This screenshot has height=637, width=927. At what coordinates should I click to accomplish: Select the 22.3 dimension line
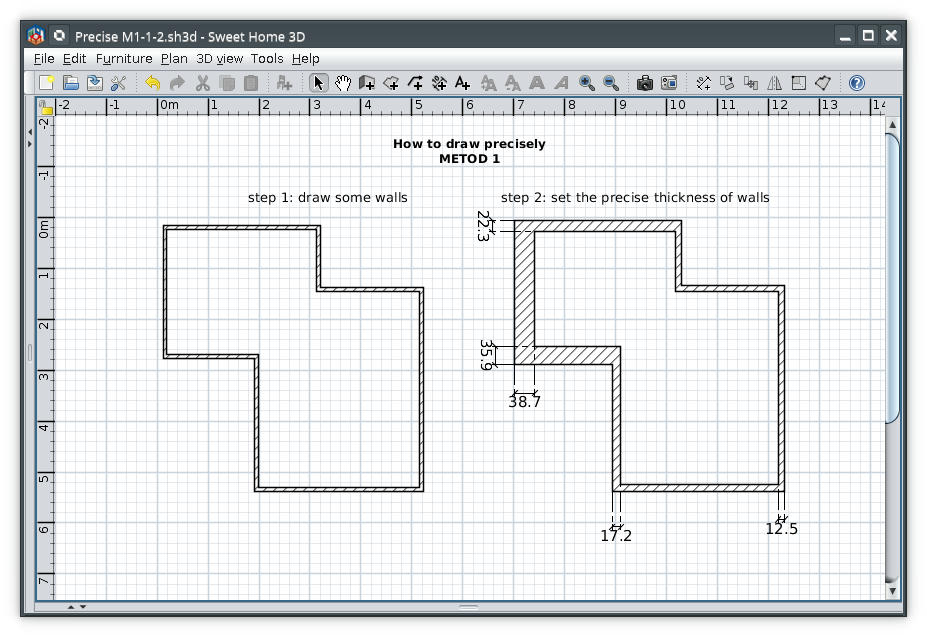point(494,226)
